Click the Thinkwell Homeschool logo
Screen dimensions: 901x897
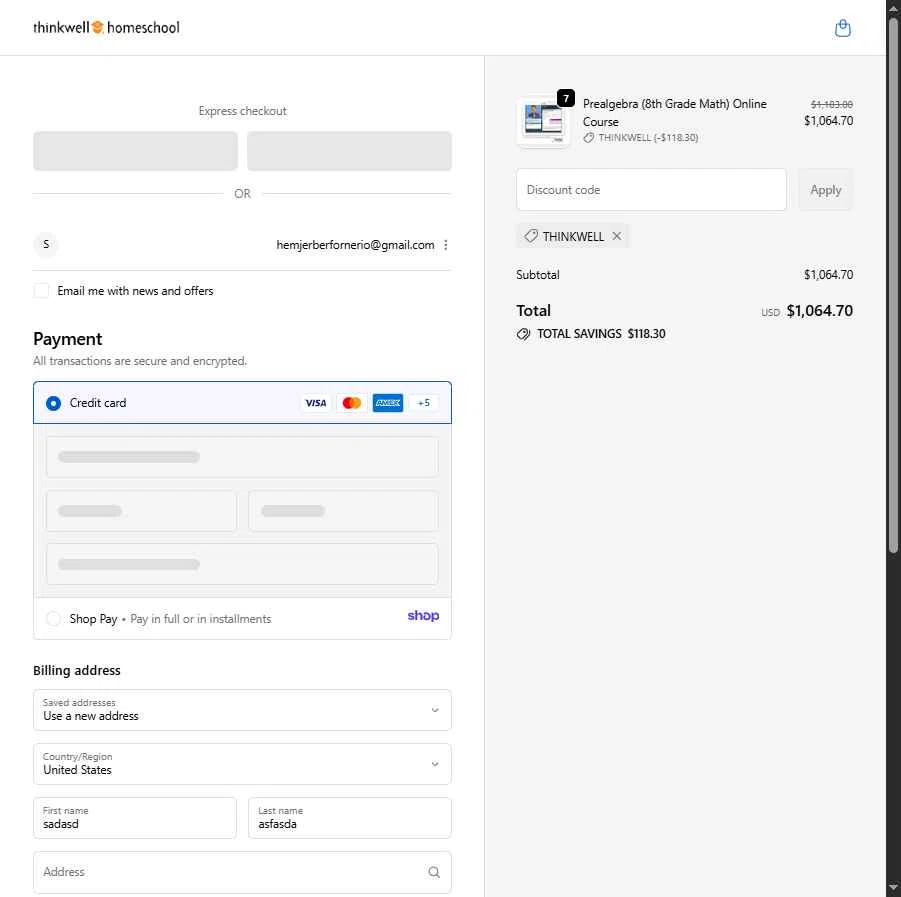(106, 28)
